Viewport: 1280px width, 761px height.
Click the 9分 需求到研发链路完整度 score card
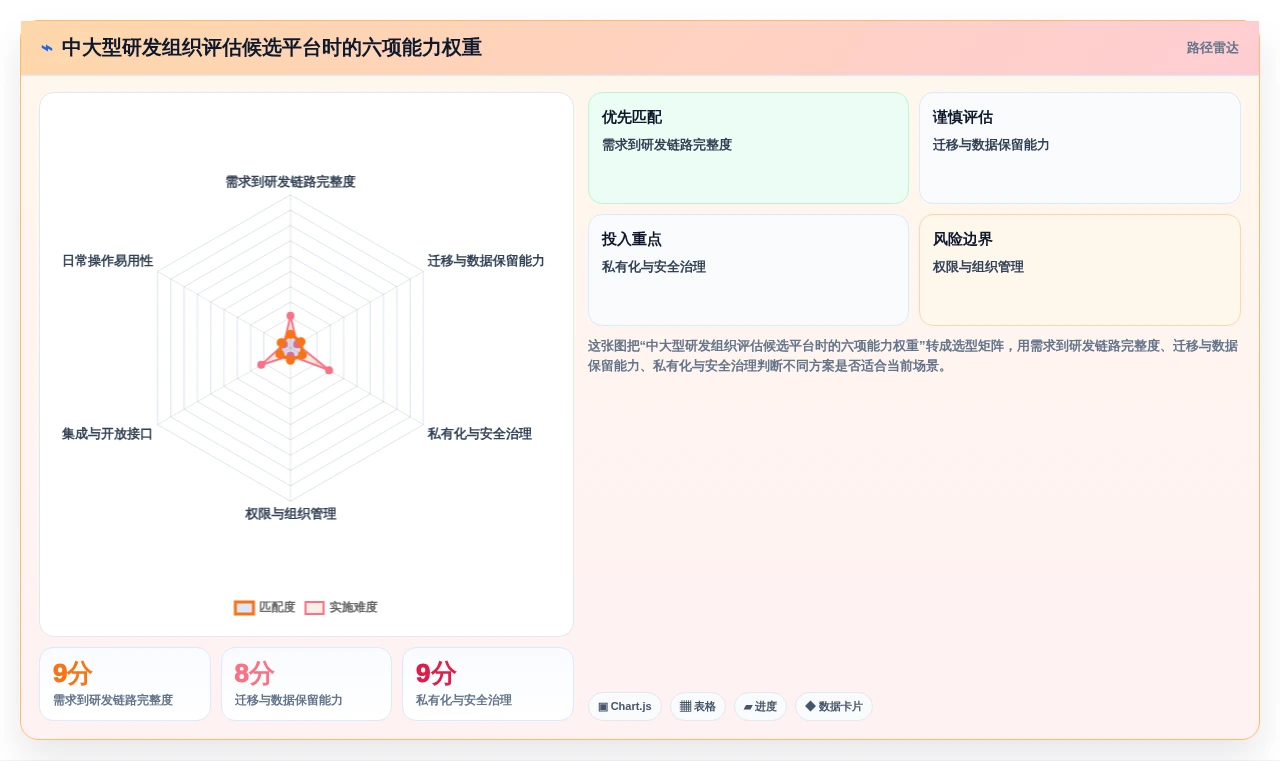click(x=125, y=684)
